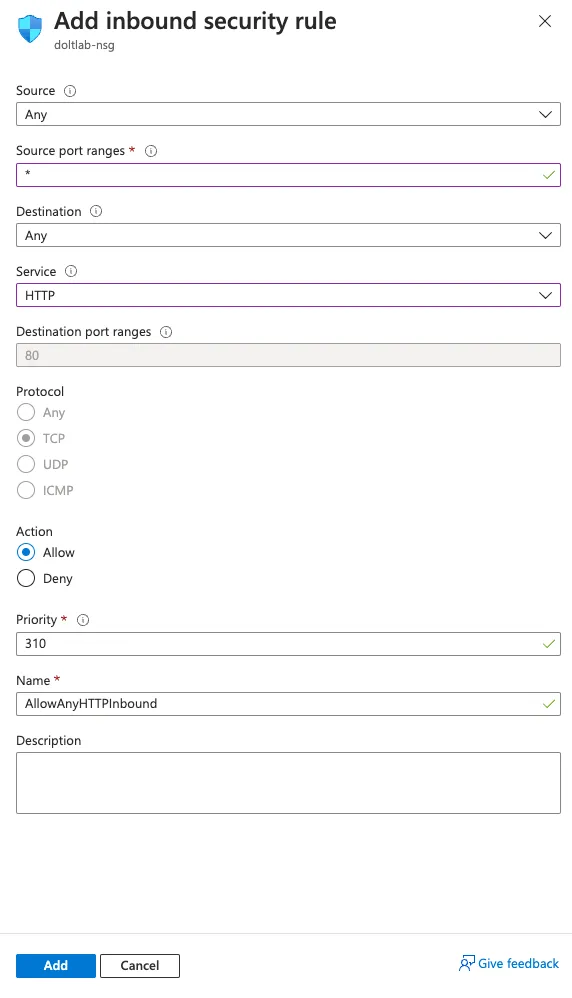This screenshot has width=572, height=998.
Task: Select the Deny action radio button
Action: [26, 579]
